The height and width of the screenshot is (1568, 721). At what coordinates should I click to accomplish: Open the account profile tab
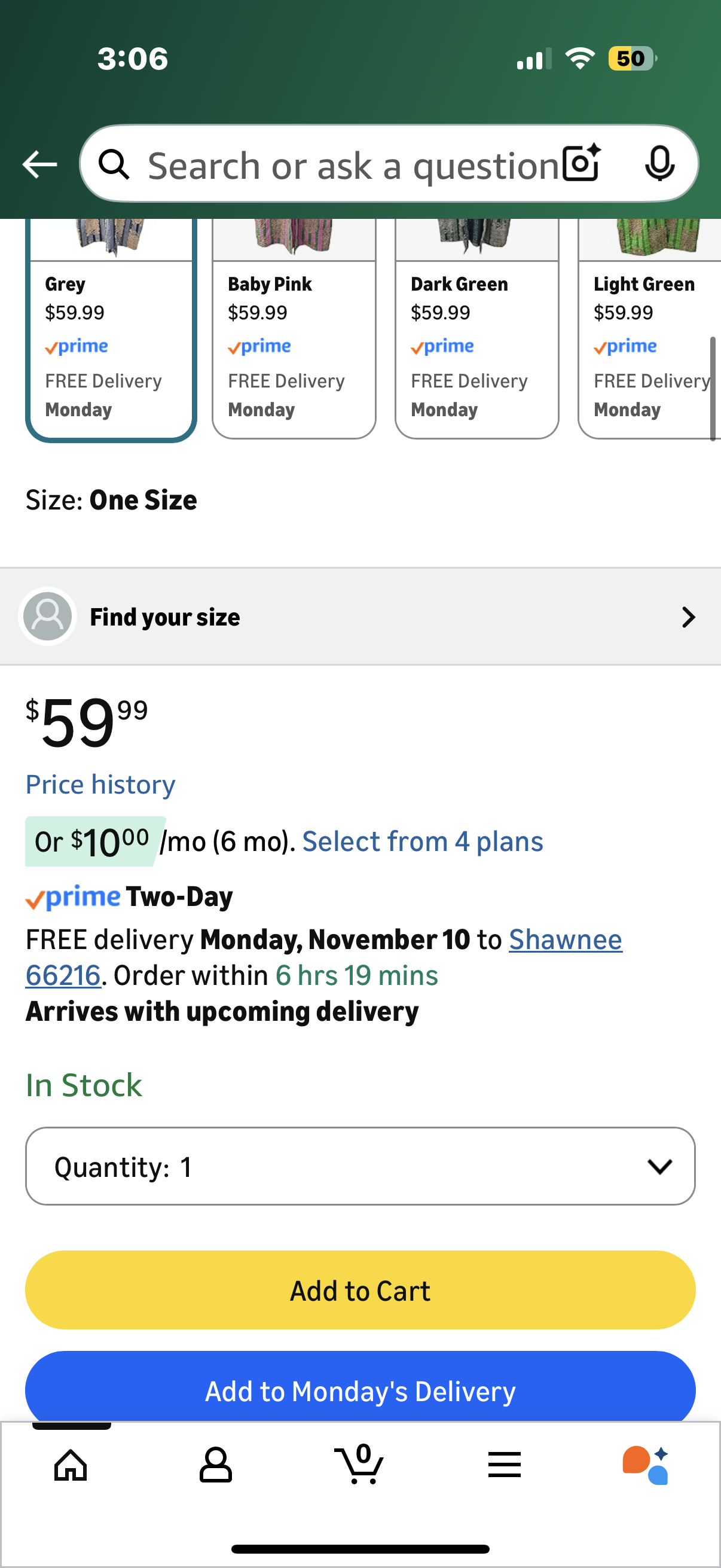coord(215,1465)
